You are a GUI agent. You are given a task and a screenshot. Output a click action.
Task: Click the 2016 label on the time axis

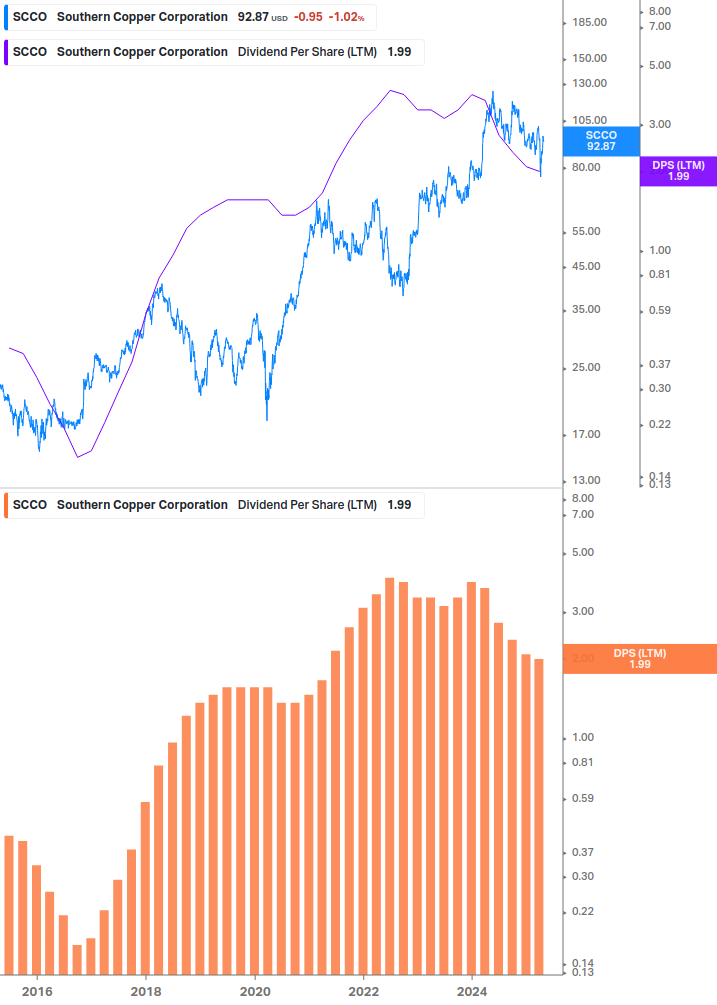click(x=37, y=992)
